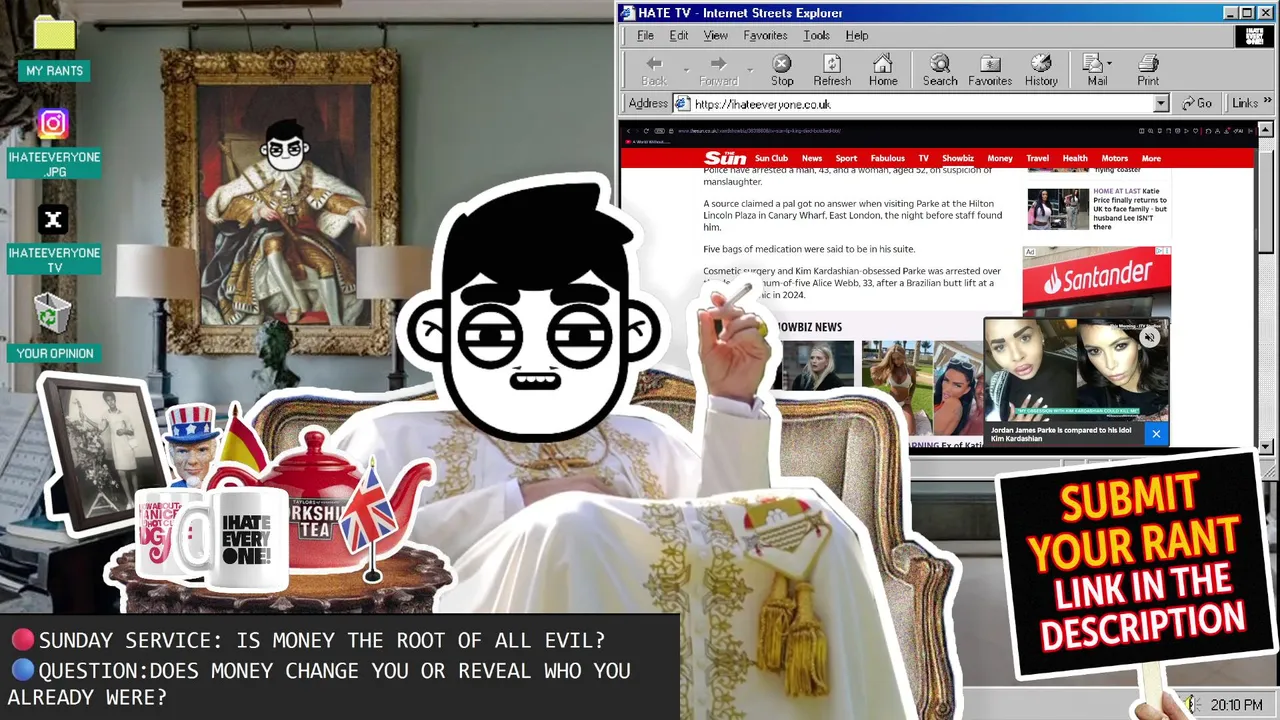
Task: Open the Help menu
Action: tap(857, 35)
